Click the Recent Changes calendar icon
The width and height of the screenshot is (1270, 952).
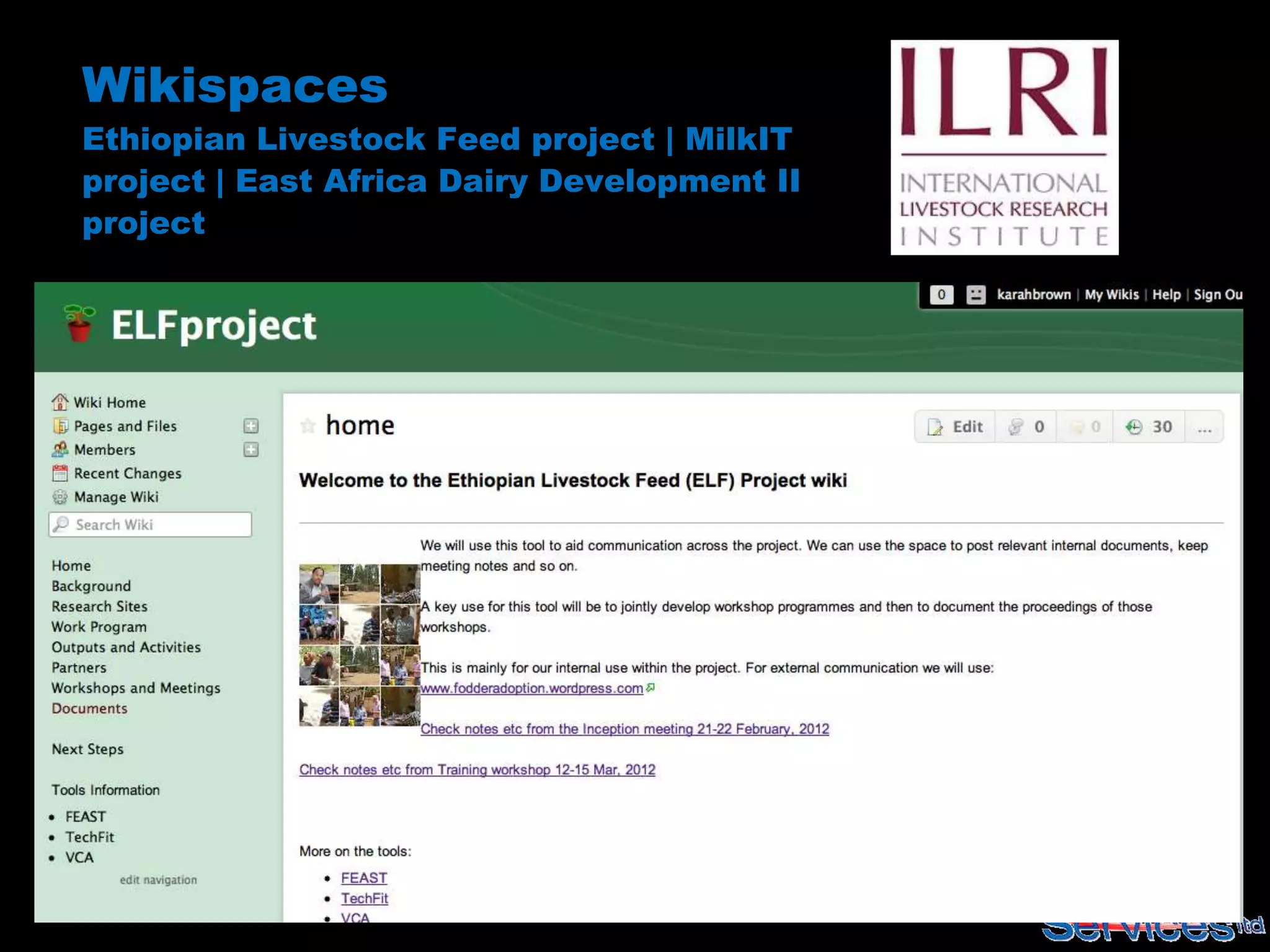tap(60, 473)
